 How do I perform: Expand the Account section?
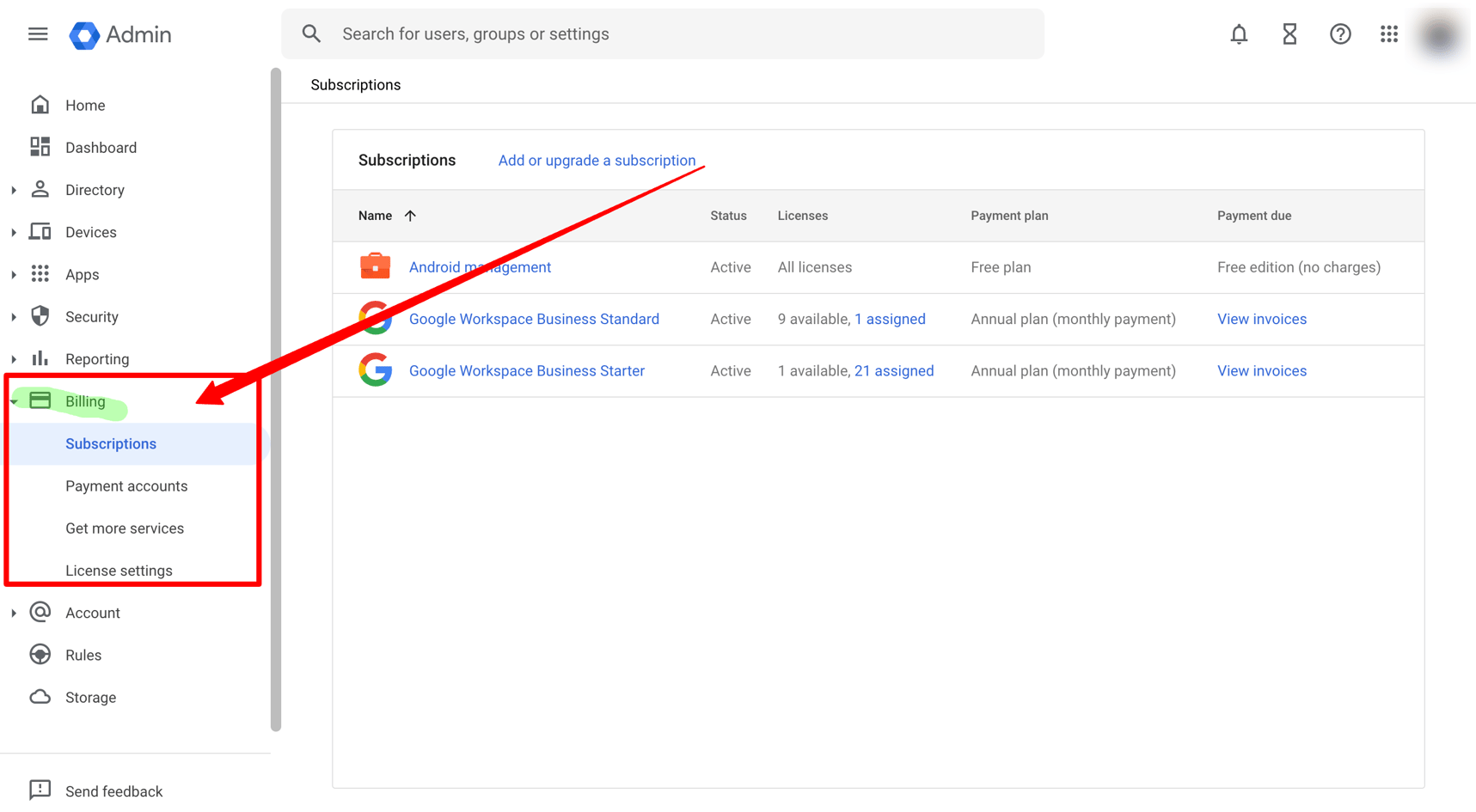[x=13, y=612]
